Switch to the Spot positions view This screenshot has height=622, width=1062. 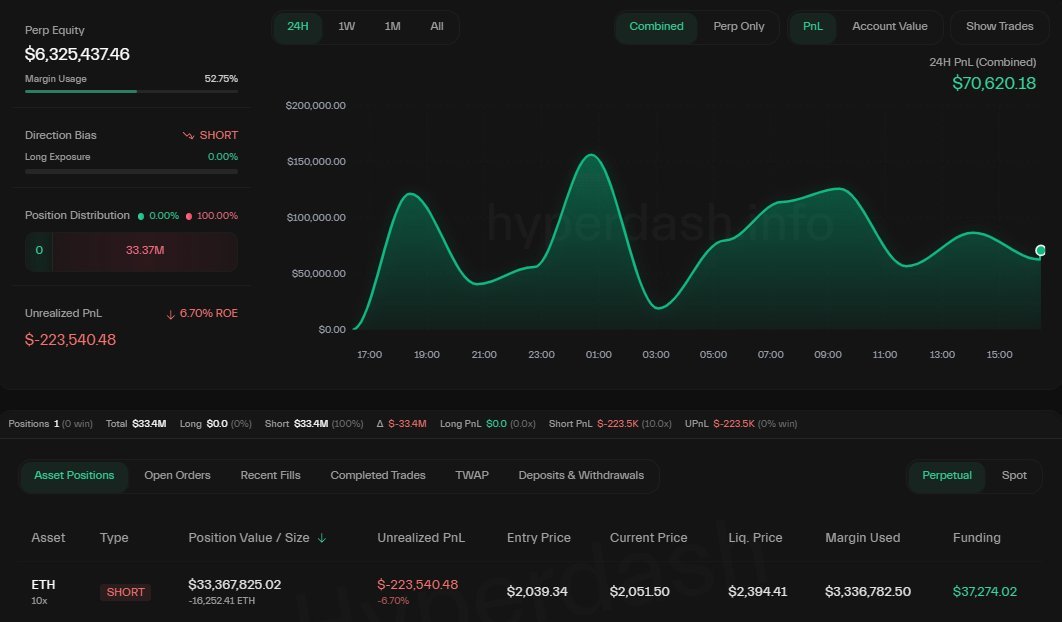1014,475
